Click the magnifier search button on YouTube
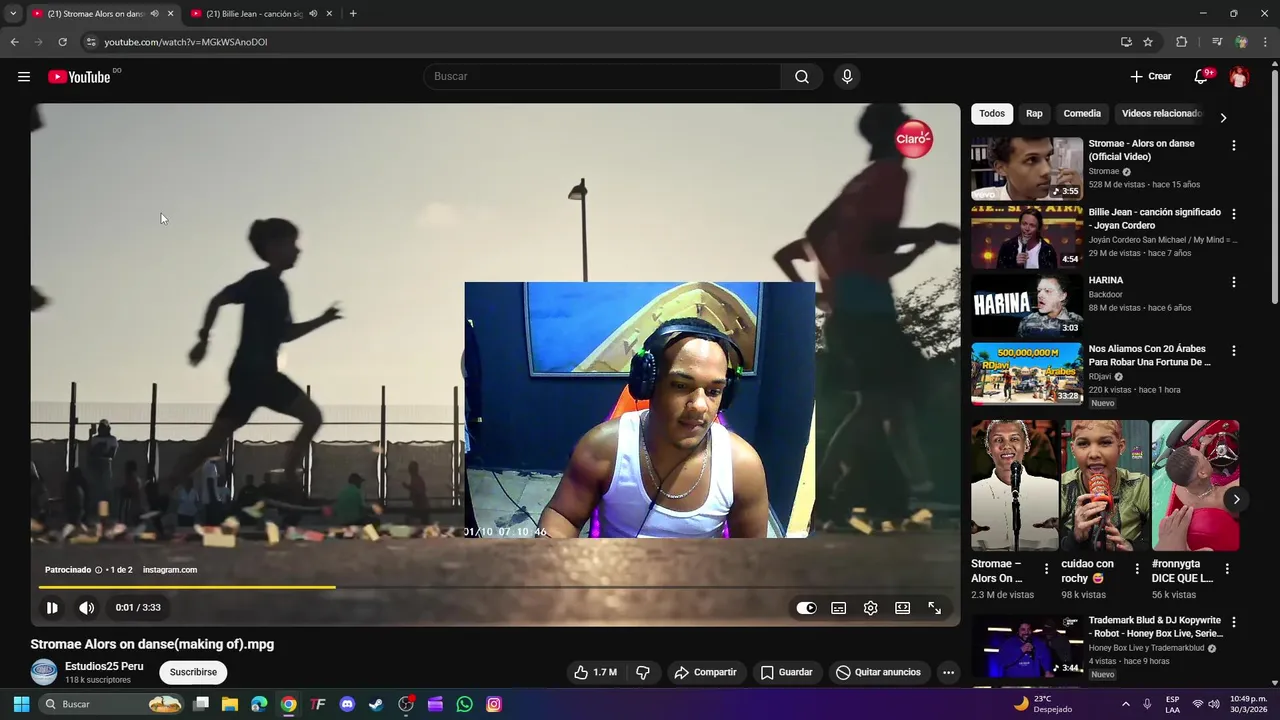 (802, 77)
